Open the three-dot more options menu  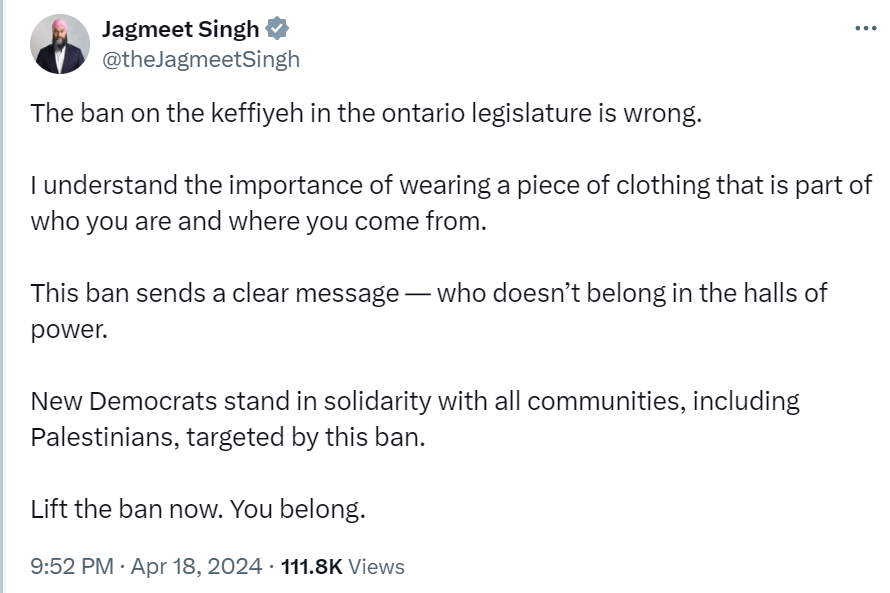[x=866, y=28]
